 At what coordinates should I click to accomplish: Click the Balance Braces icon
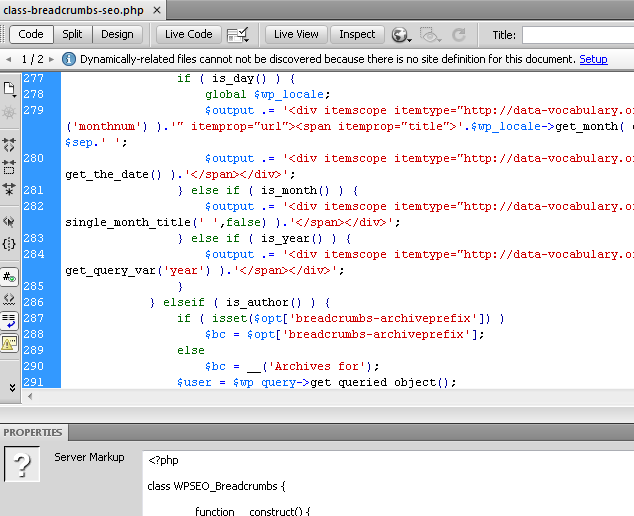point(9,244)
